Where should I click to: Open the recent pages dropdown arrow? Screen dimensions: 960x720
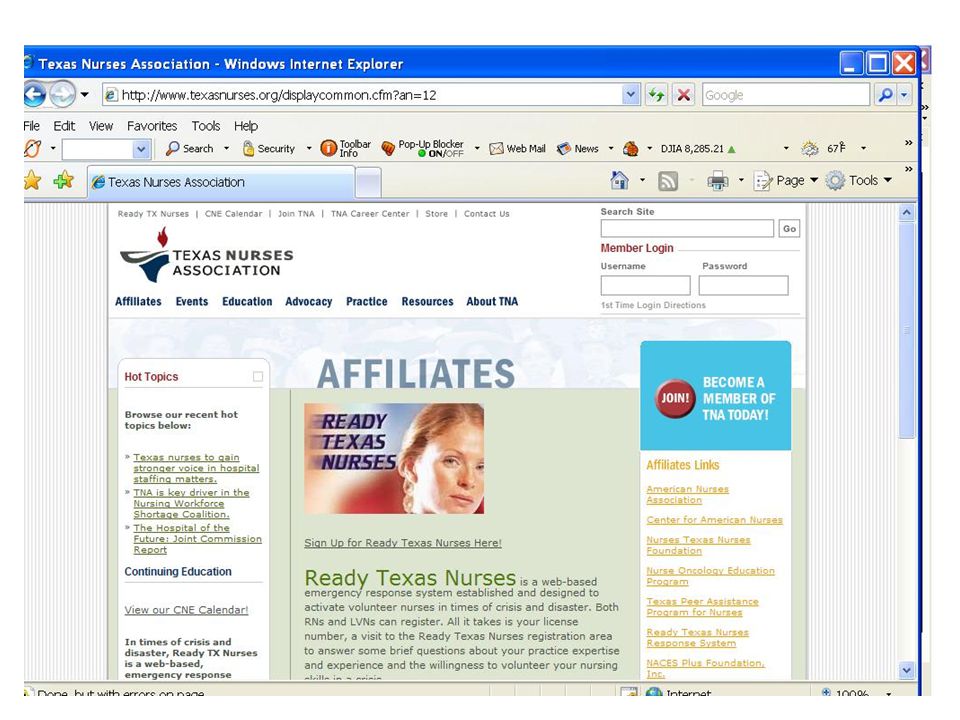click(84, 95)
